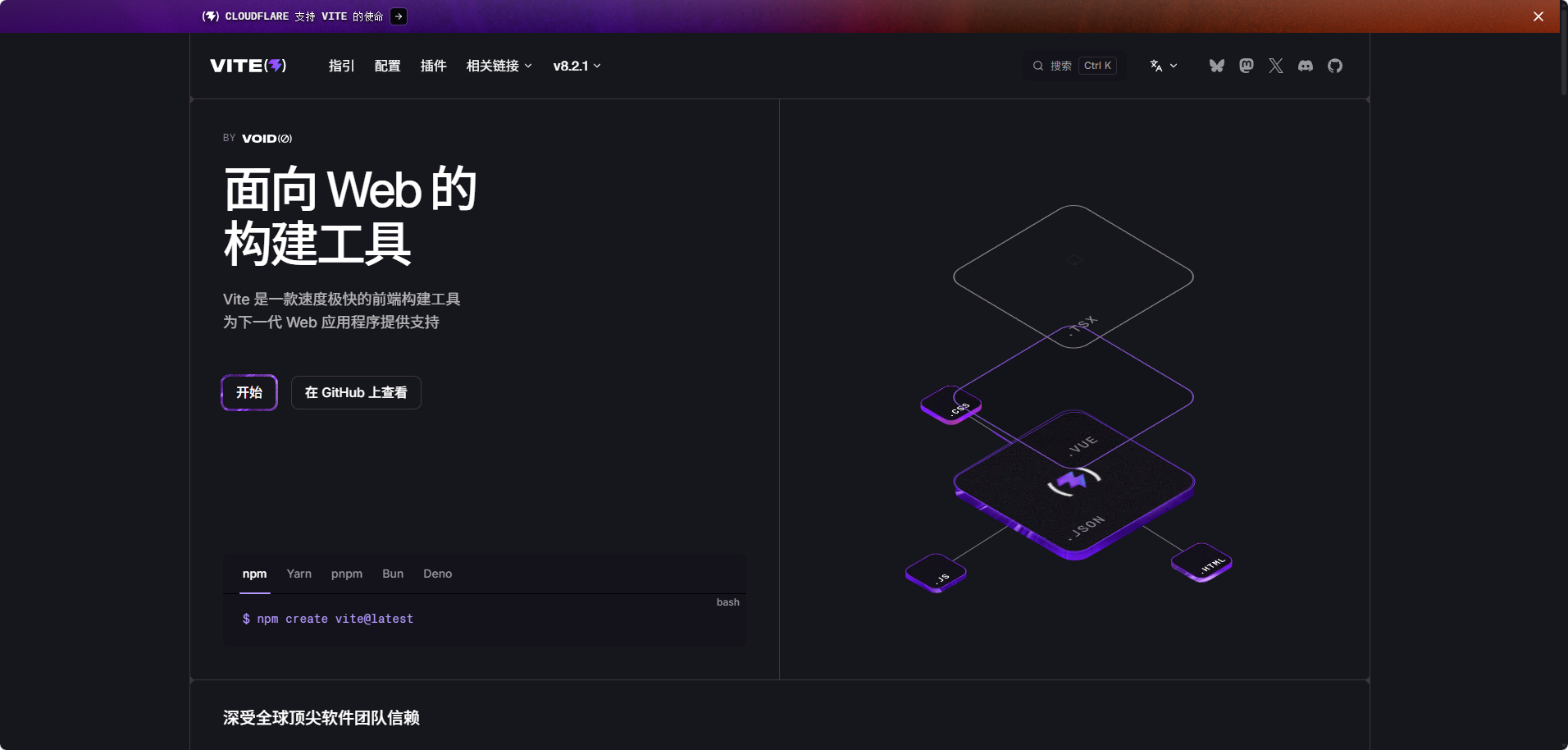Expand the v8.2.1 version dropdown
This screenshot has width=1568, height=750.
[577, 66]
